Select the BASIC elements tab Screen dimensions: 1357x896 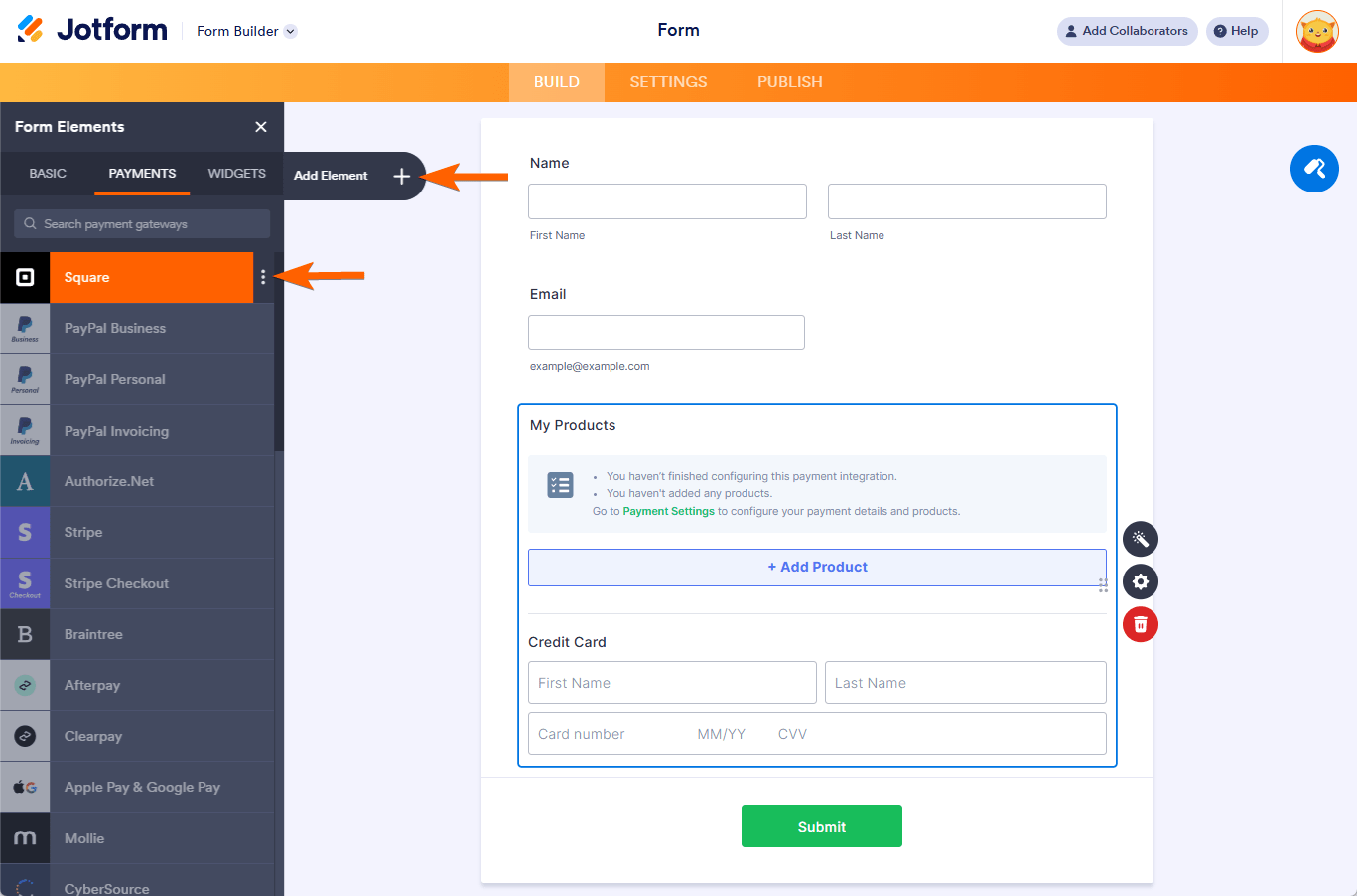[48, 174]
